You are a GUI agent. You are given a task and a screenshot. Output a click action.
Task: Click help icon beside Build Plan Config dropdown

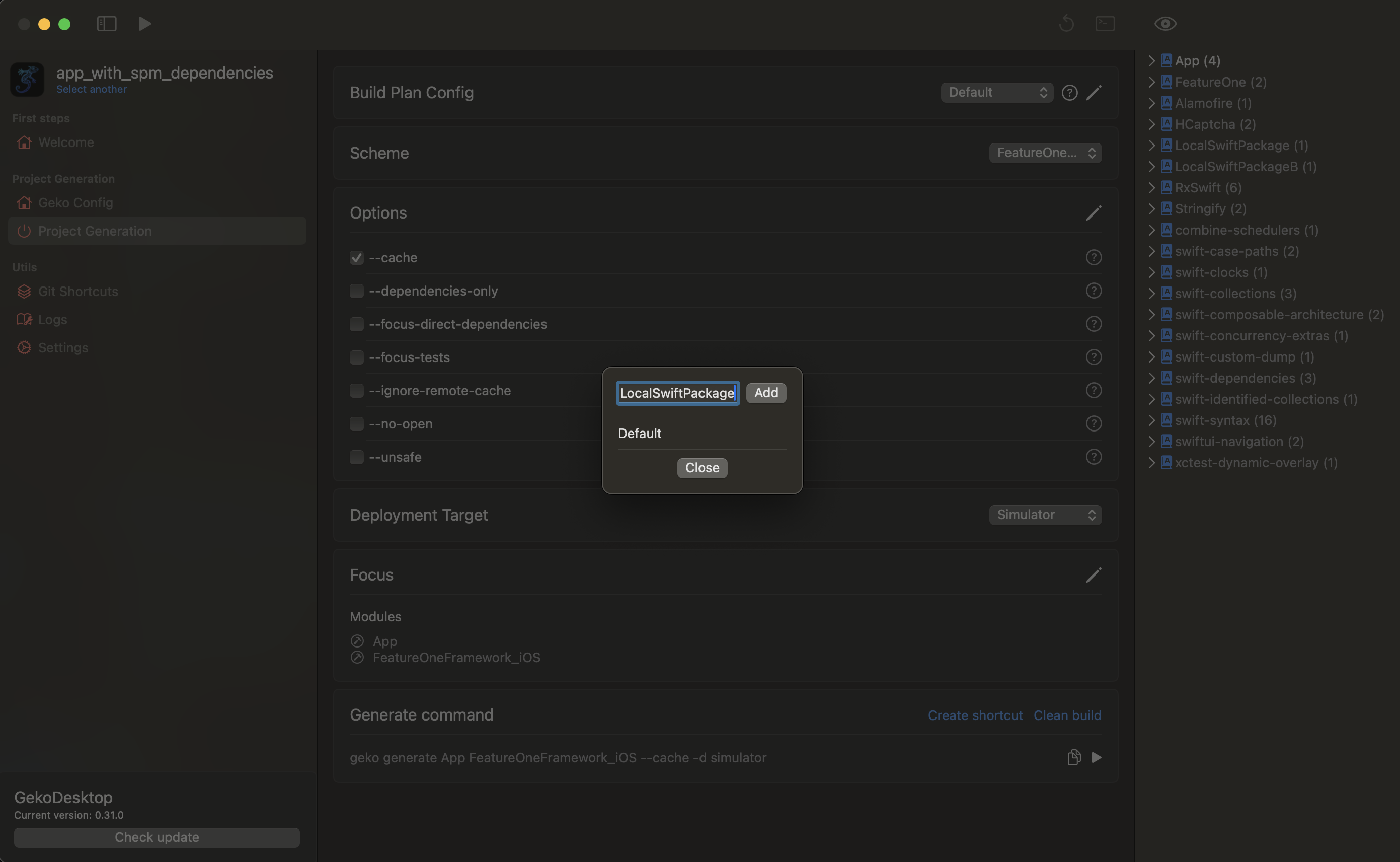pos(1069,92)
